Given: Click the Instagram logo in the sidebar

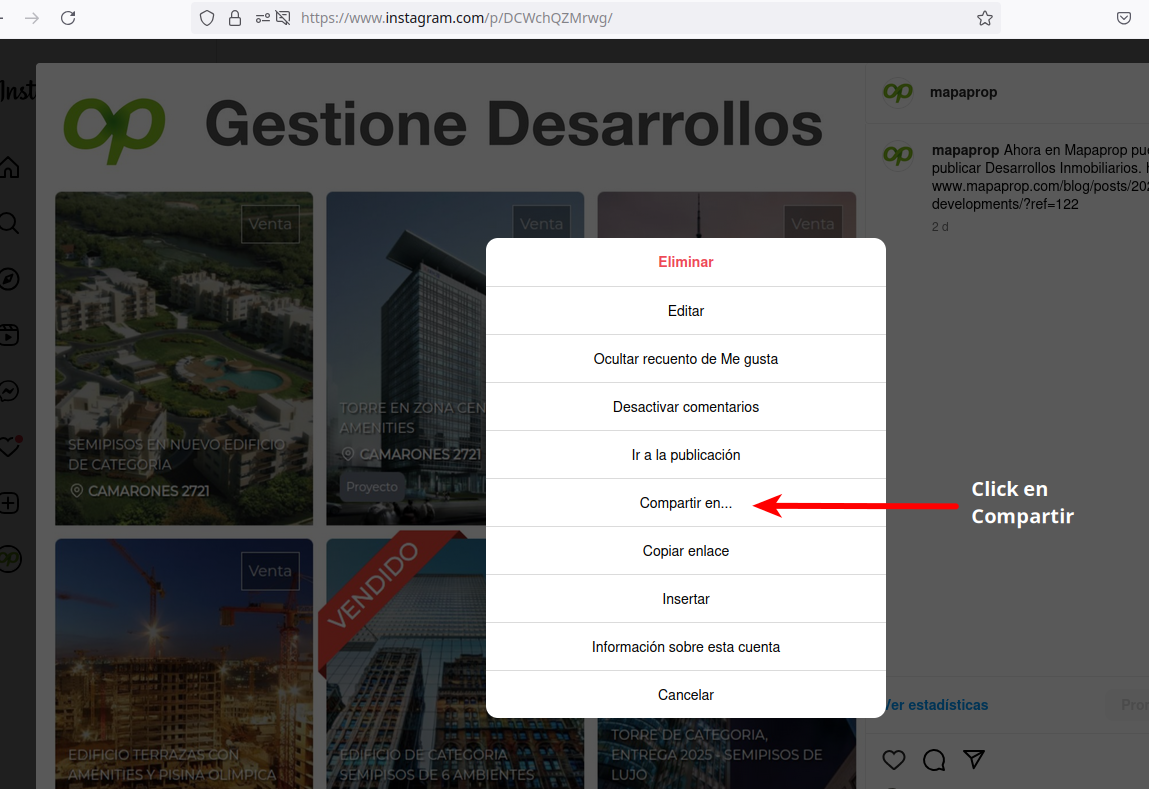Looking at the screenshot, I should click(16, 91).
